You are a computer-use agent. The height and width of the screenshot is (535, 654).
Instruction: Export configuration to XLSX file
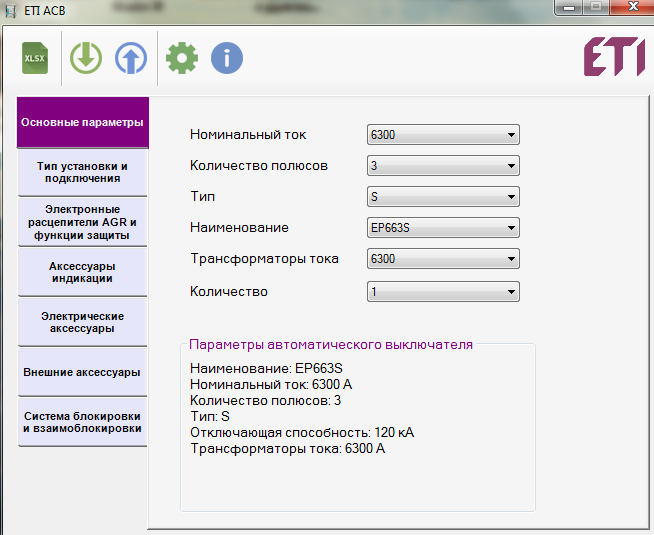[x=35, y=58]
